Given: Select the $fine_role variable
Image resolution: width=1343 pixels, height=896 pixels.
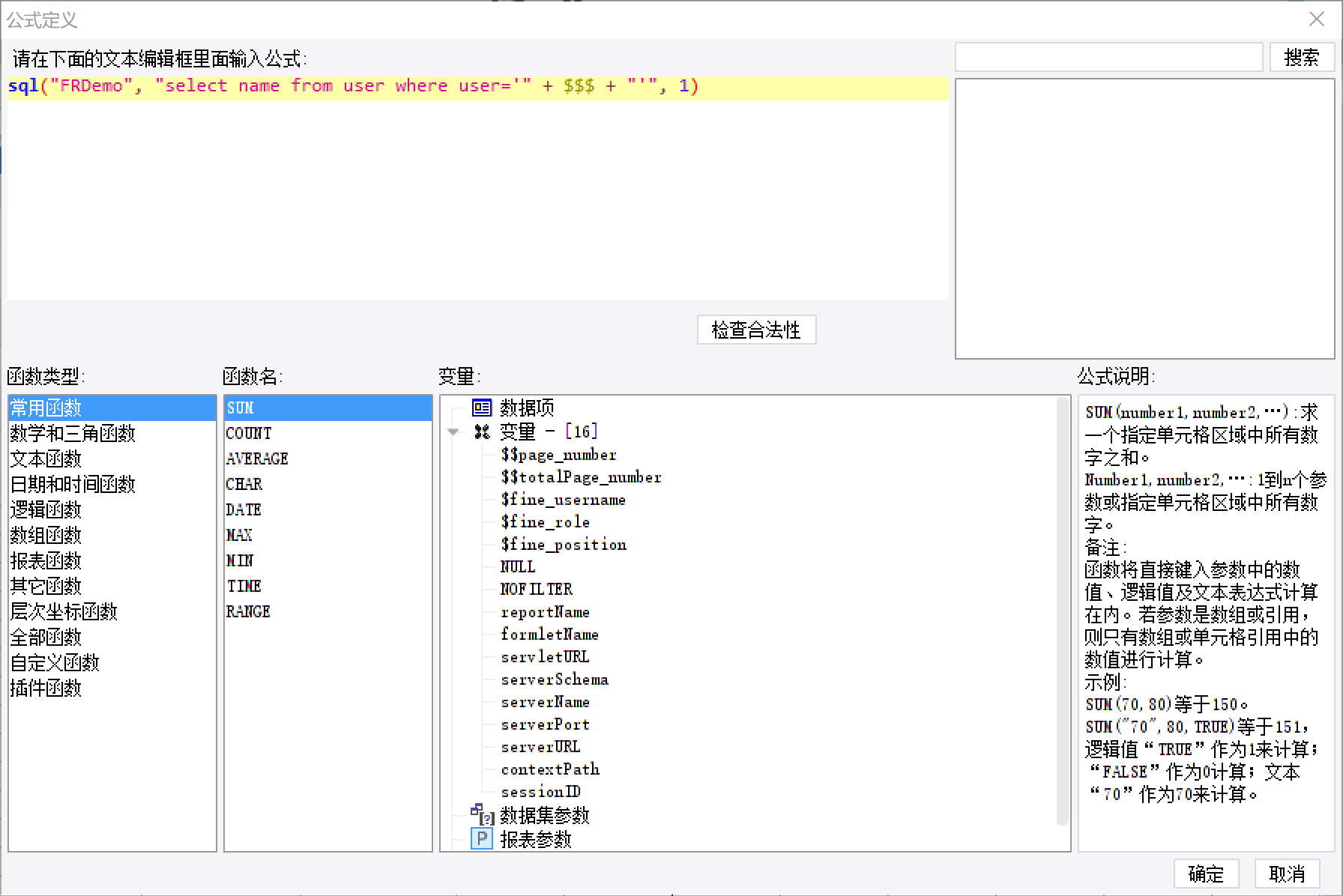Looking at the screenshot, I should (x=545, y=522).
